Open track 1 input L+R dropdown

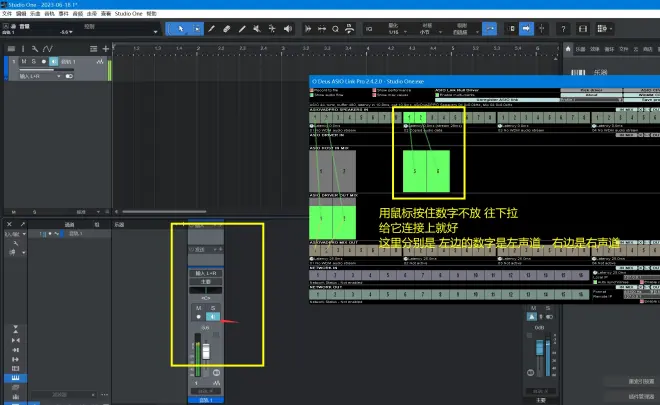[x=40, y=76]
